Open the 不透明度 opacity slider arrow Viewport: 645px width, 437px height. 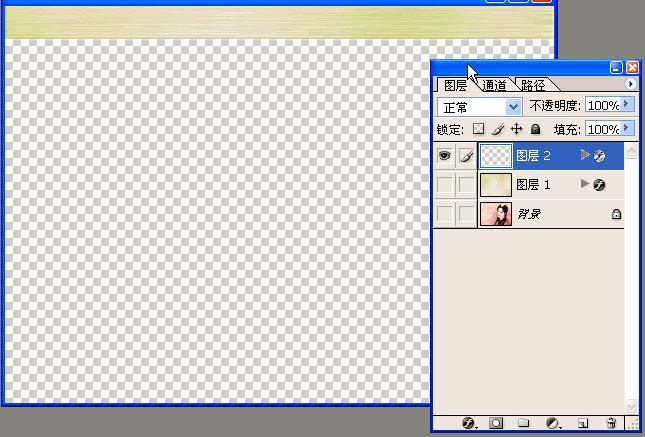[x=628, y=104]
